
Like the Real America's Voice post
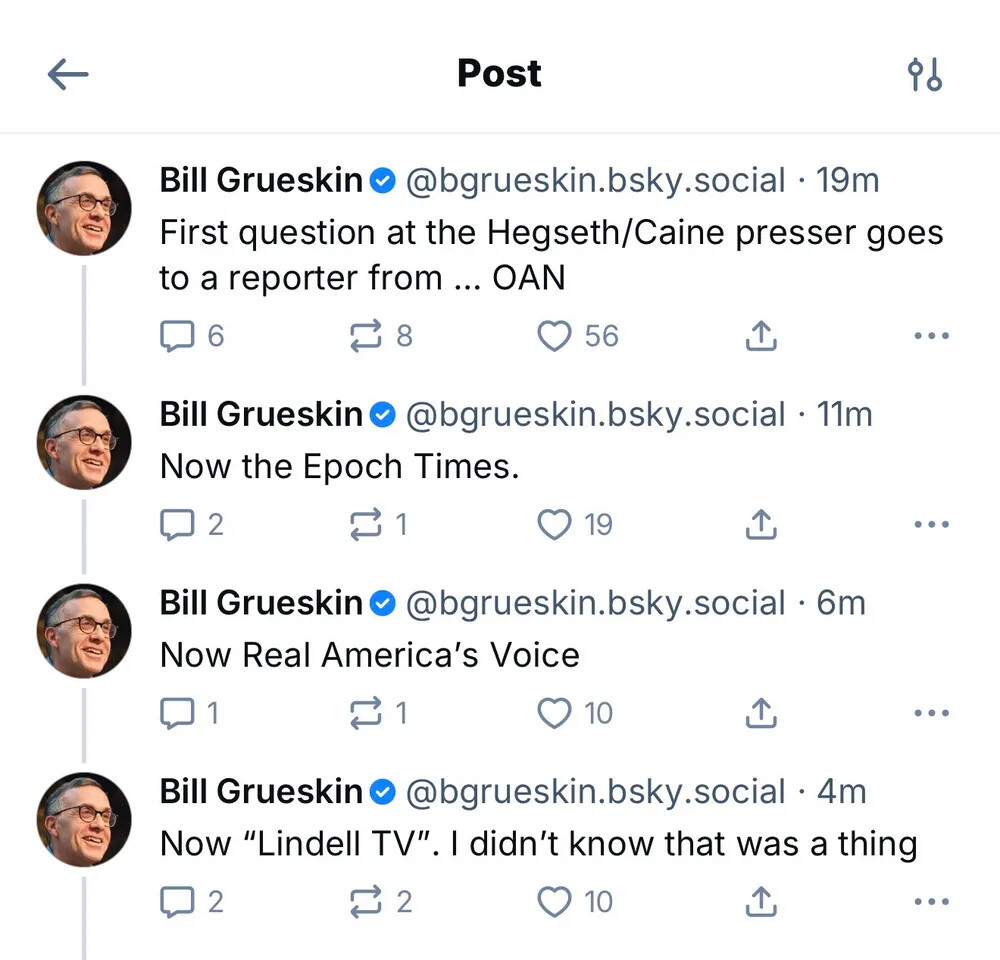(554, 713)
